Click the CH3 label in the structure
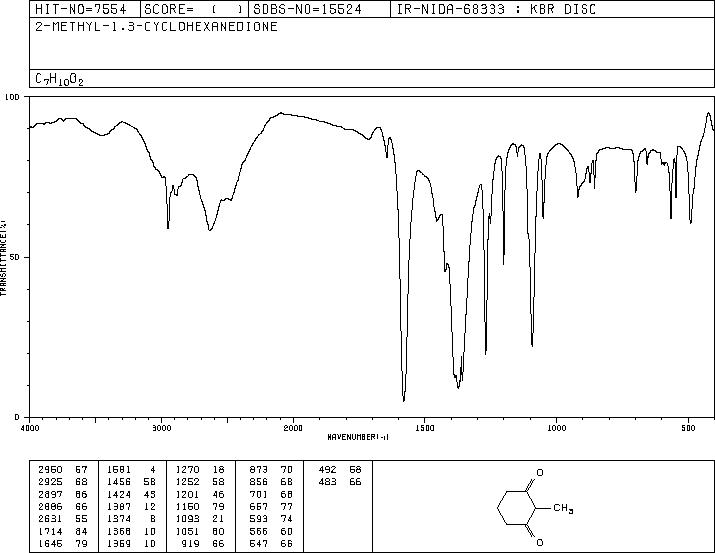The height and width of the screenshot is (553, 715). (563, 508)
